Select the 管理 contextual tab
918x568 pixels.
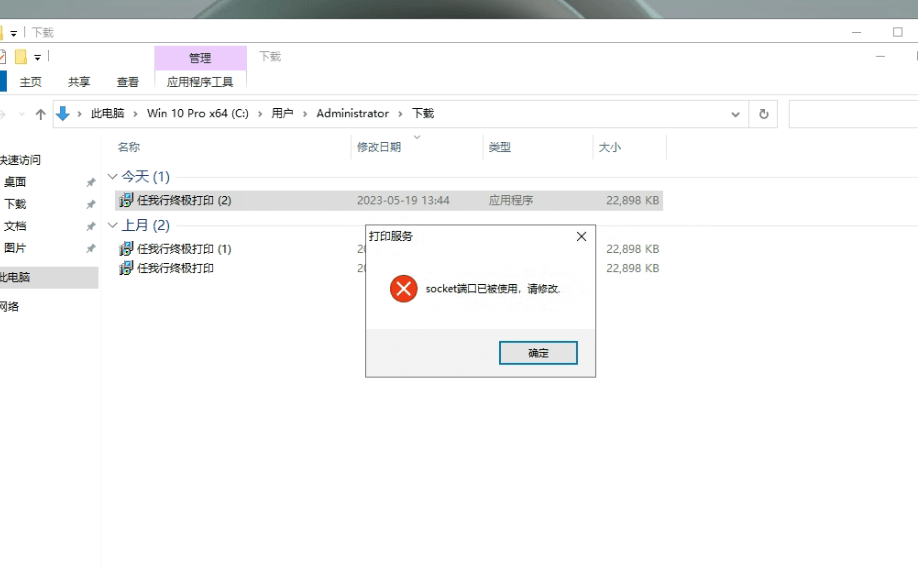[200, 58]
